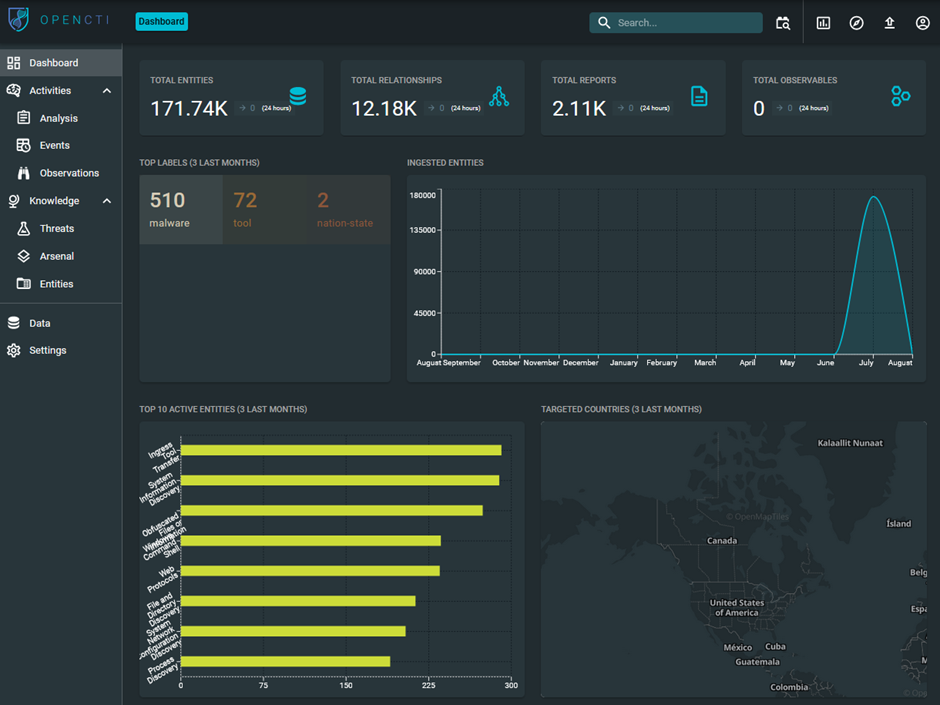Image resolution: width=940 pixels, height=705 pixels.
Task: Collapse the Knowledge section chevron
Action: (107, 201)
